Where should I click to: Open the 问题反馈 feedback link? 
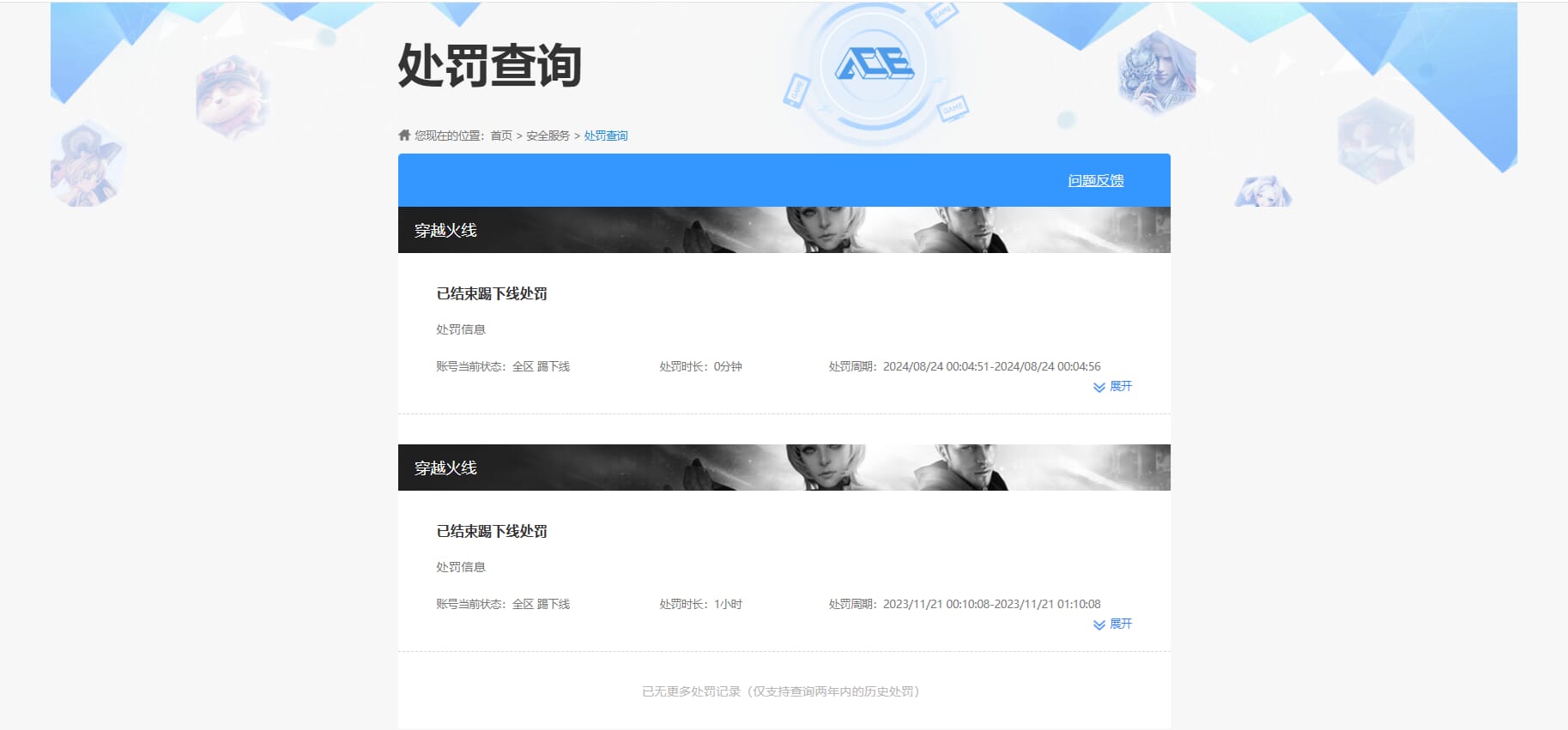pos(1096,180)
